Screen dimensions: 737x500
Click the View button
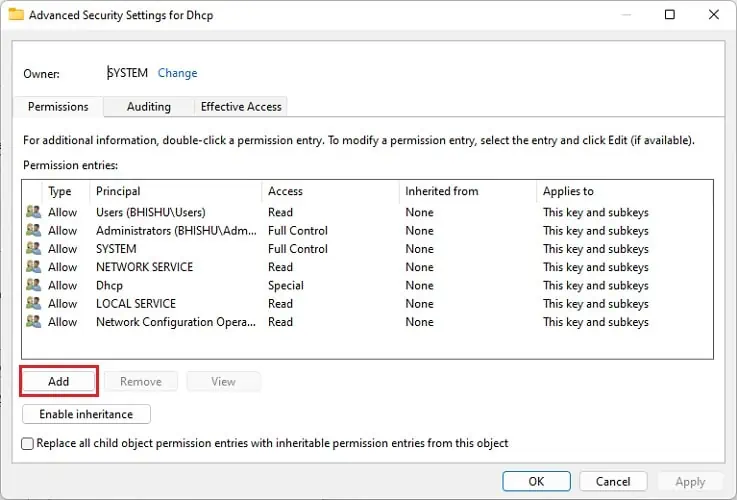coord(223,382)
